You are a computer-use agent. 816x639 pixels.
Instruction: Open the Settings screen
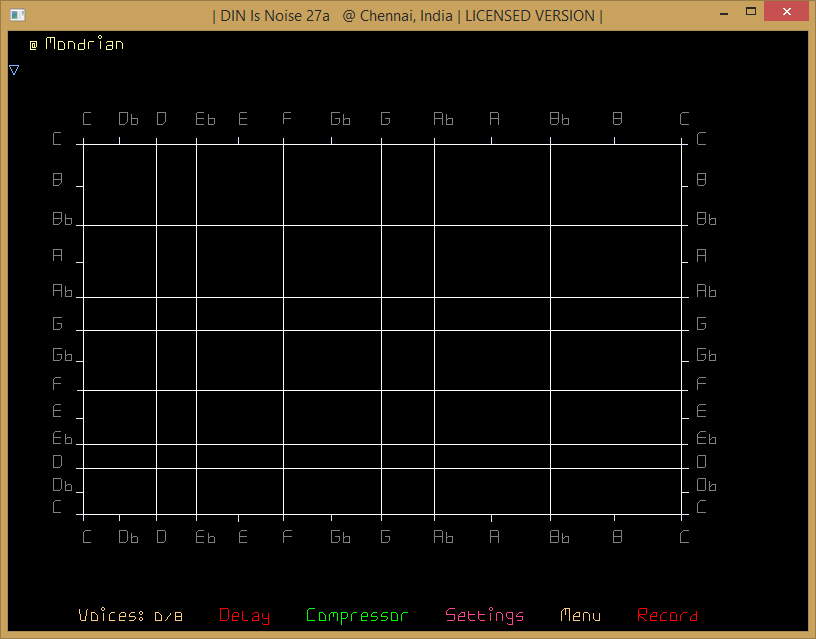click(x=484, y=616)
